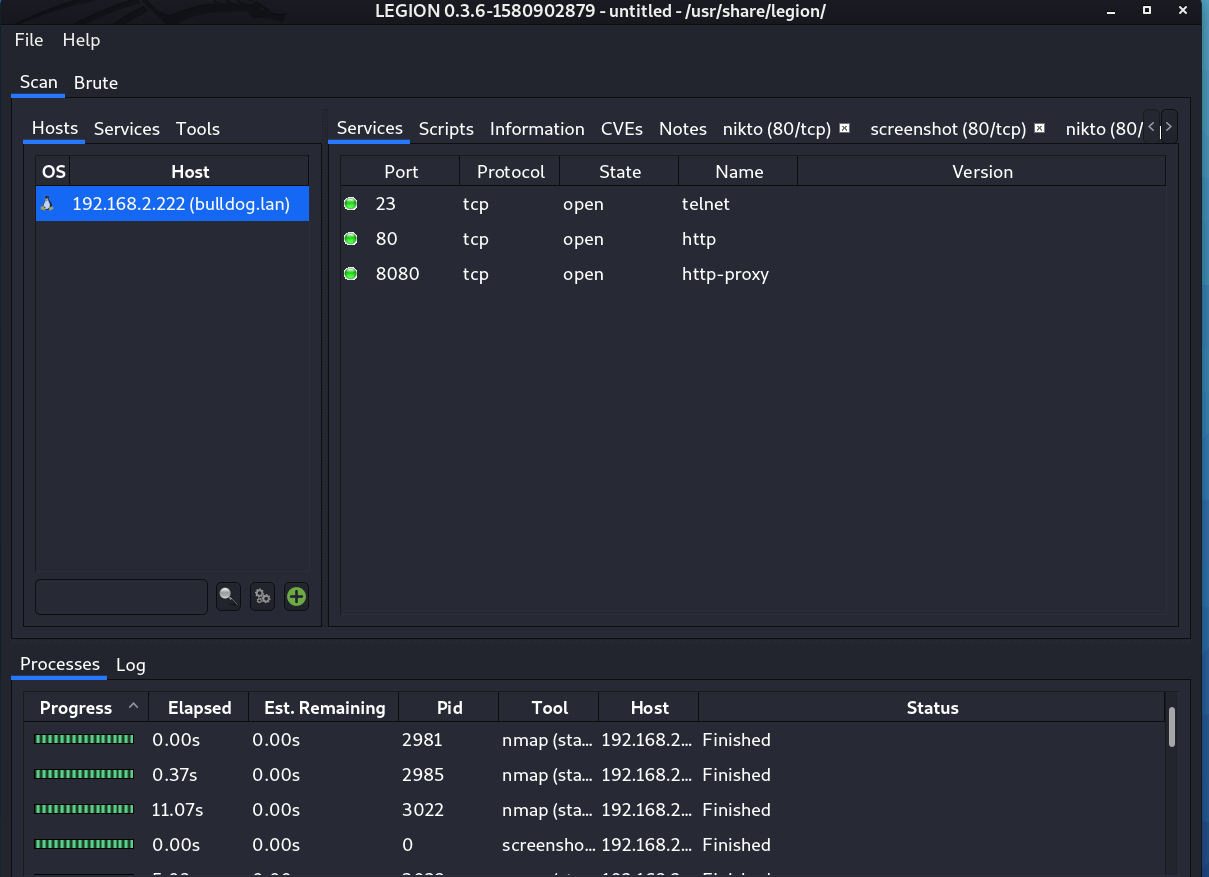
Task: Open the File menu
Action: point(29,40)
